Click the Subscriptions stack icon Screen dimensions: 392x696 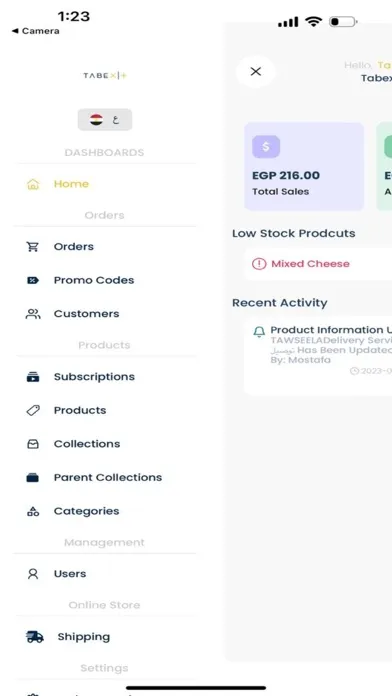(33, 377)
